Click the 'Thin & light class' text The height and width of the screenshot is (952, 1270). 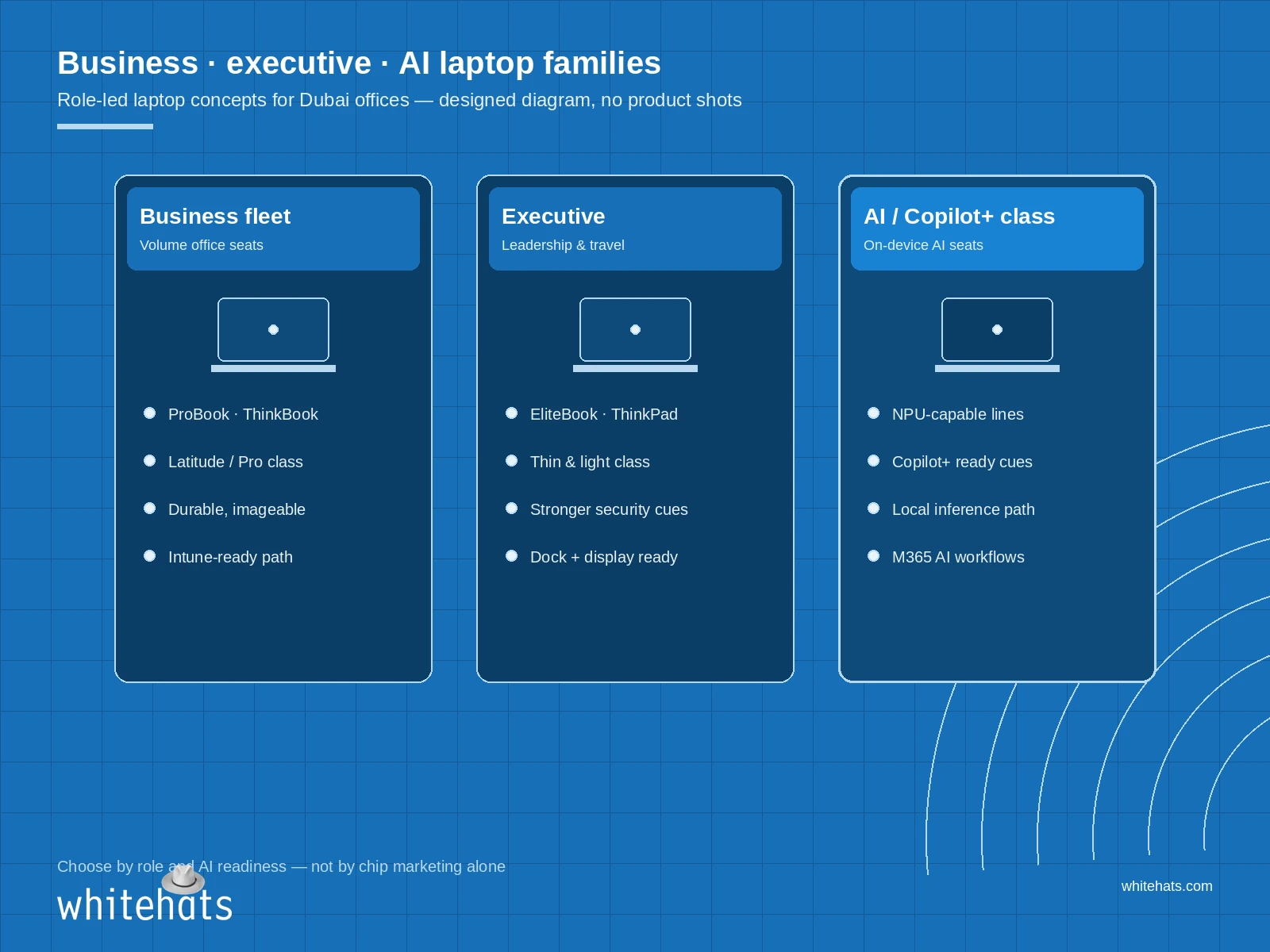coord(590,462)
